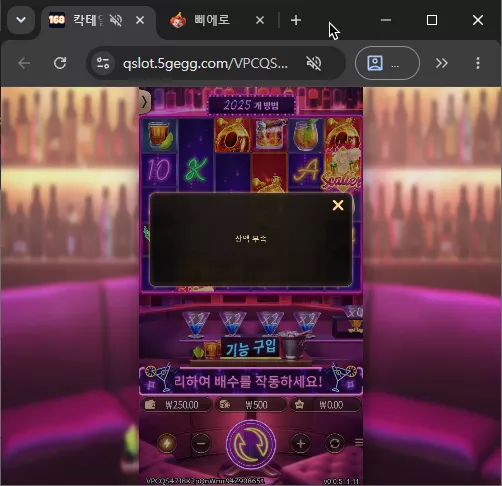Screen dimensions: 502x486
Task: Open site information settings icon
Action: click(103, 63)
